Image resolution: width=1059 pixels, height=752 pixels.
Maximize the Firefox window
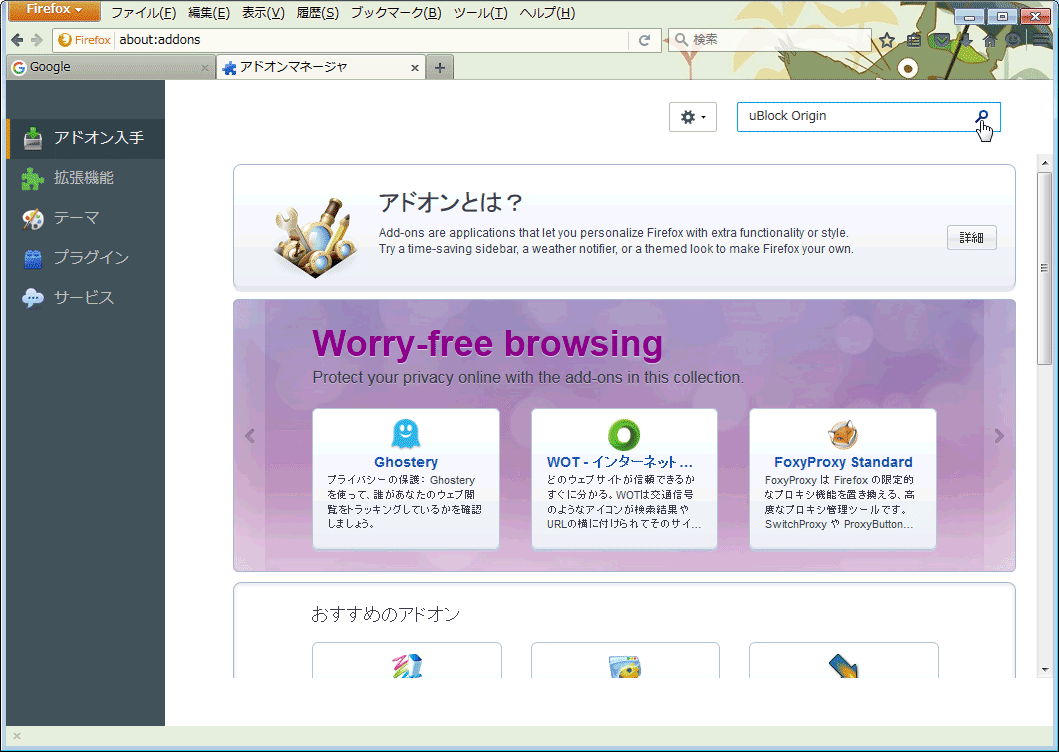click(1002, 17)
